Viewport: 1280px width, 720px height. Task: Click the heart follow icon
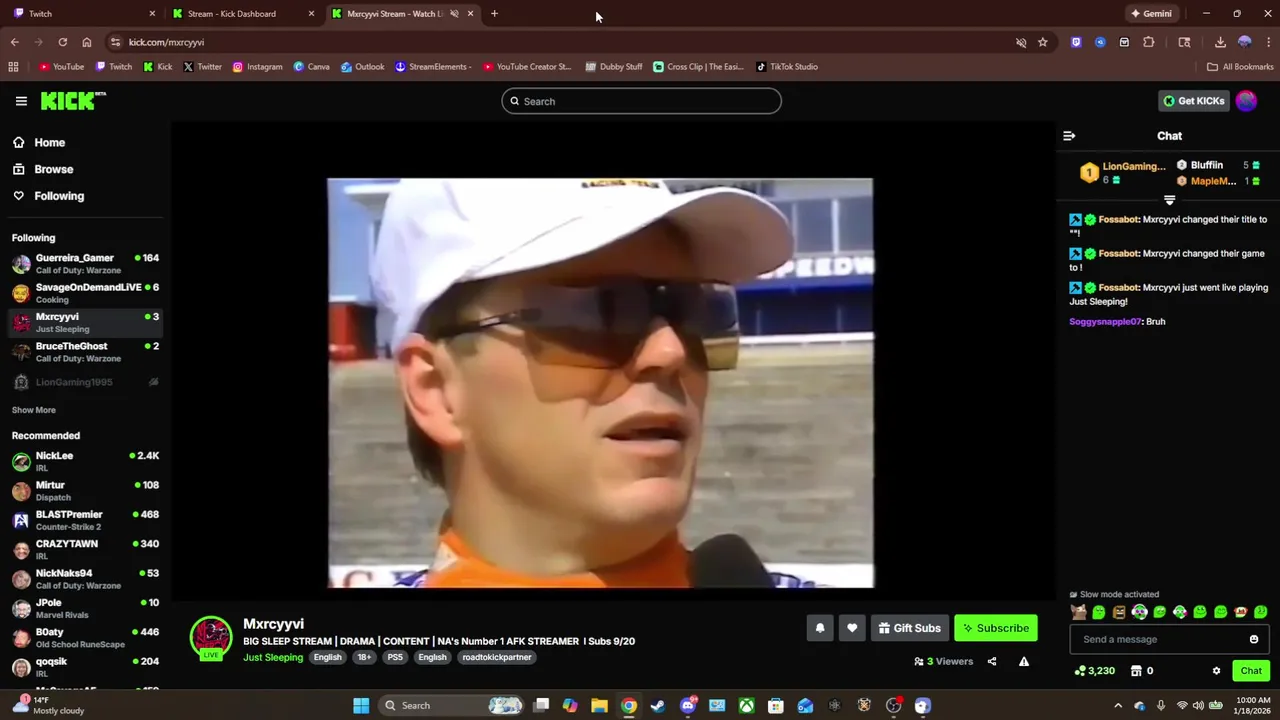pos(852,628)
